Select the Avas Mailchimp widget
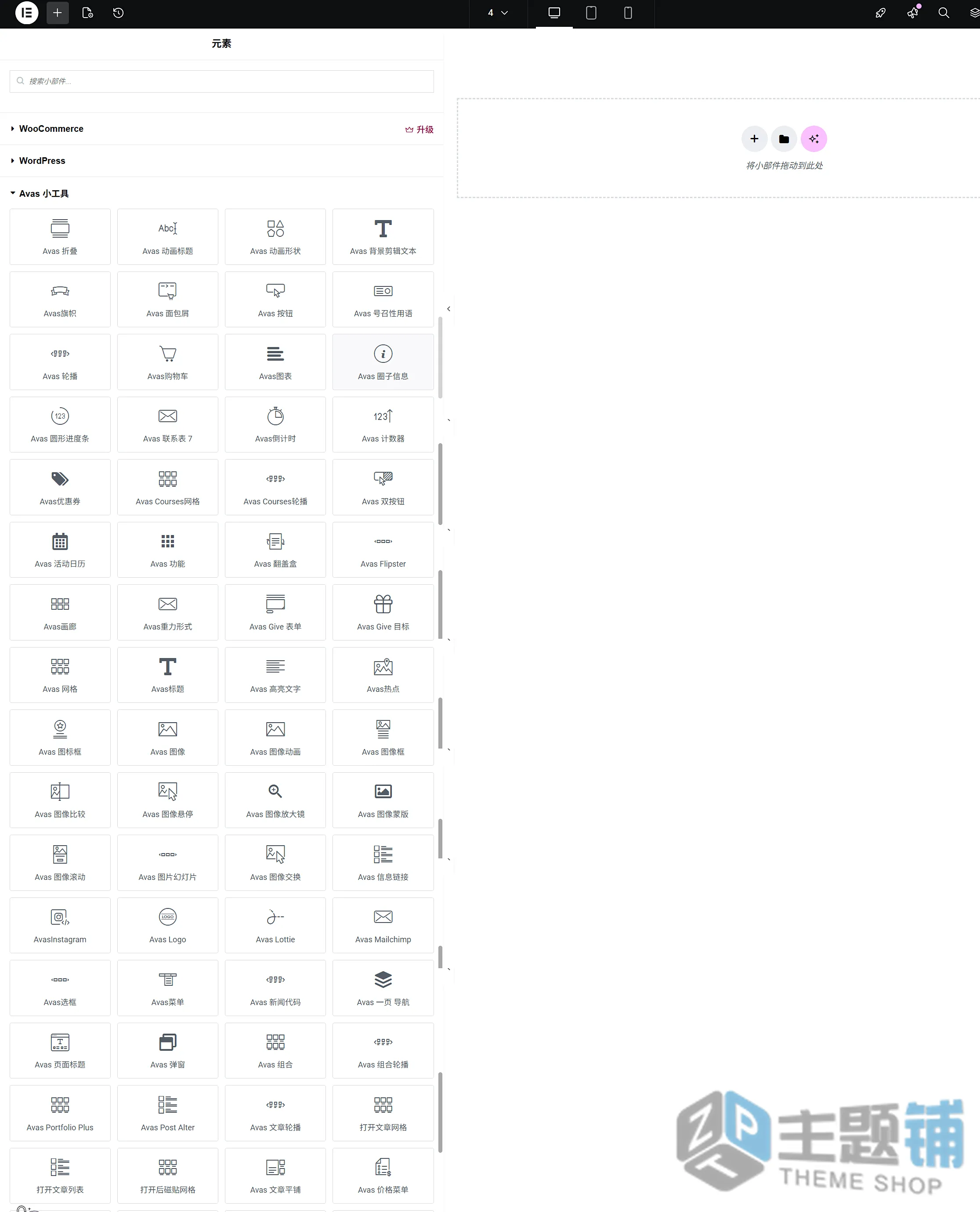980x1212 pixels. [x=383, y=925]
